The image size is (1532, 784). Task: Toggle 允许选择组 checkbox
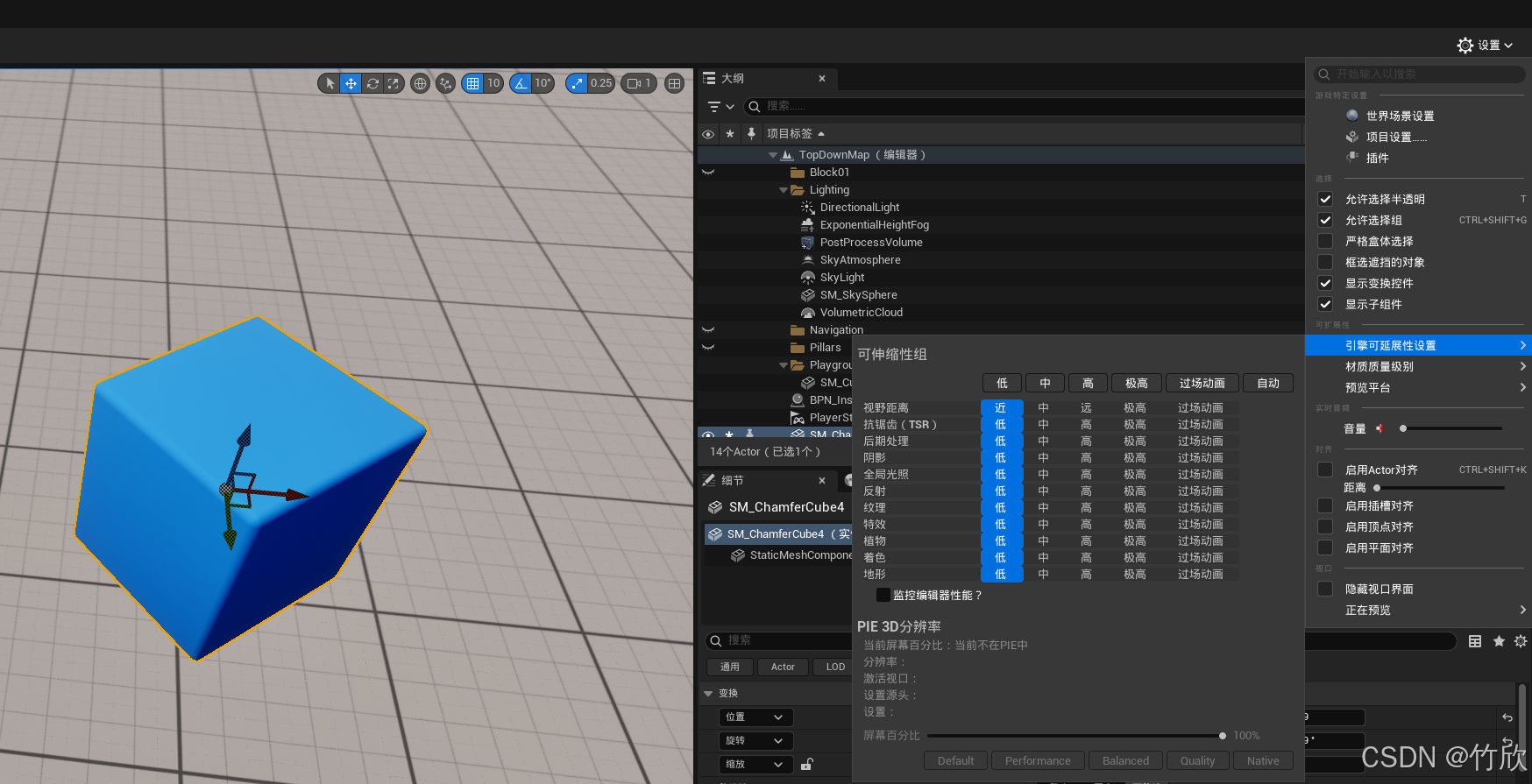1325,220
